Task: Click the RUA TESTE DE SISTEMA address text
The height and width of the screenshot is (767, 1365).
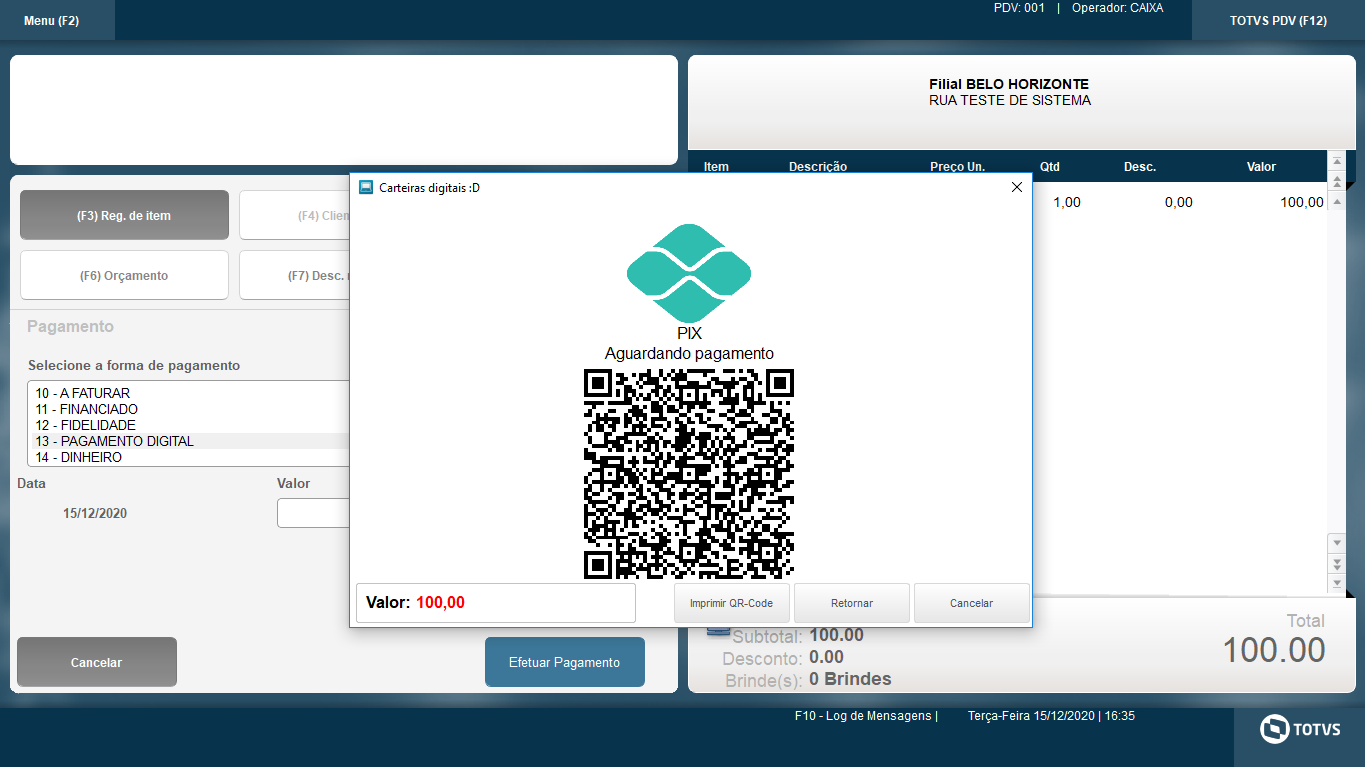Action: [1010, 101]
